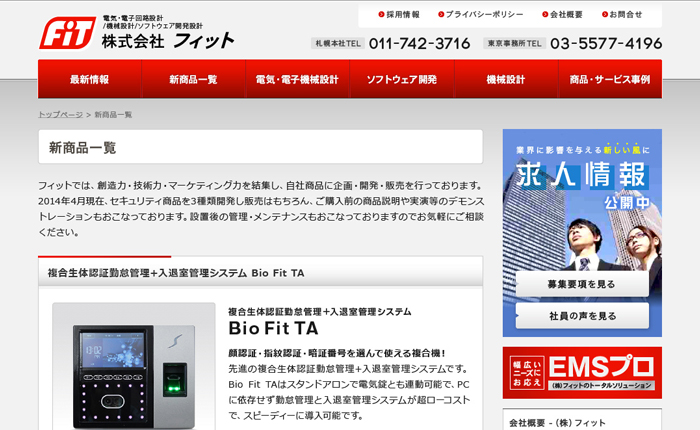Image resolution: width=700 pixels, height=430 pixels.
Task: Open 採用情報 link in top bar
Action: click(399, 15)
